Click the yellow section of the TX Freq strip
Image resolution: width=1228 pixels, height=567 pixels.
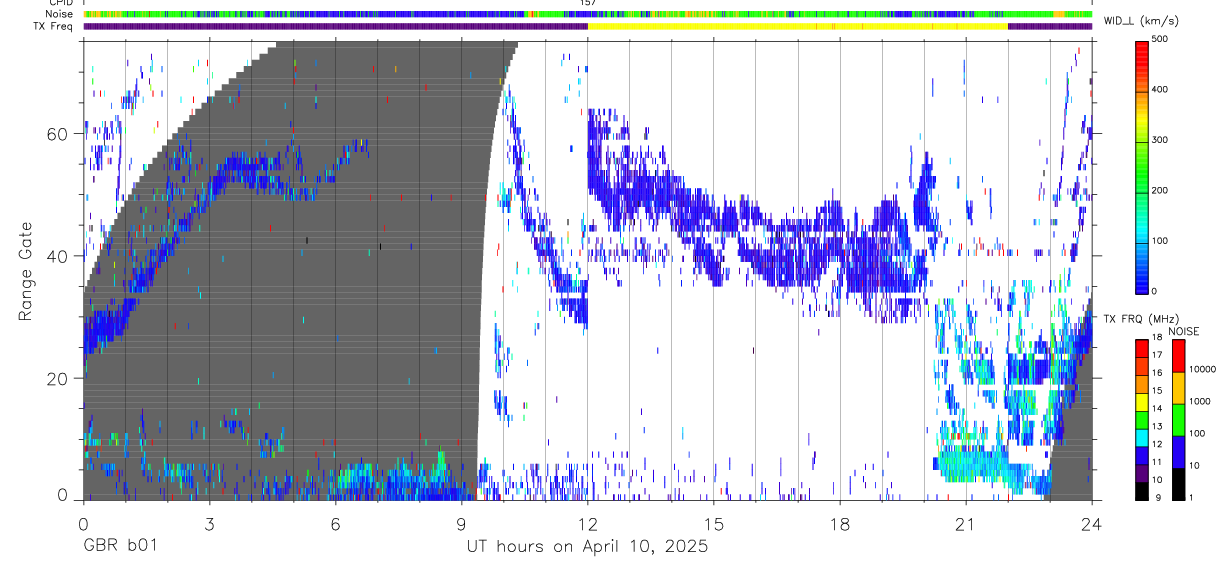click(797, 26)
